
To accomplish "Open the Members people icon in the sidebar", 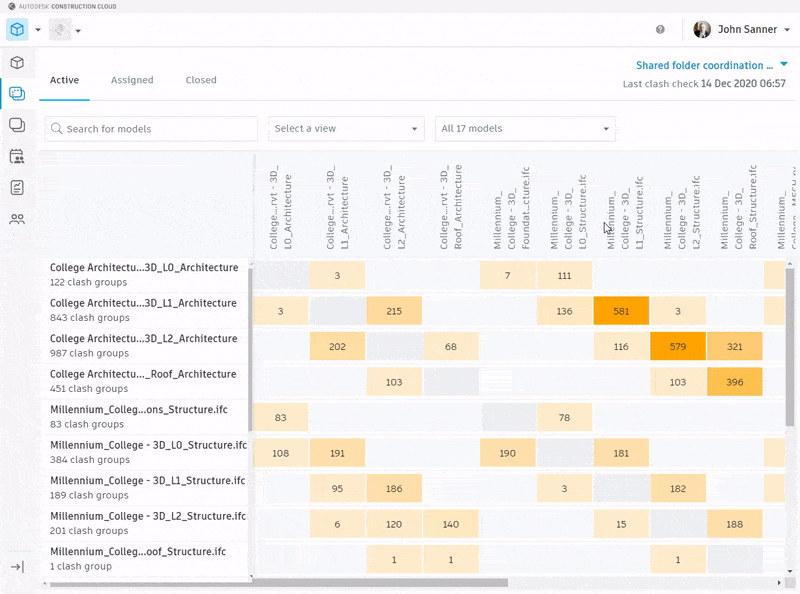I will [17, 219].
